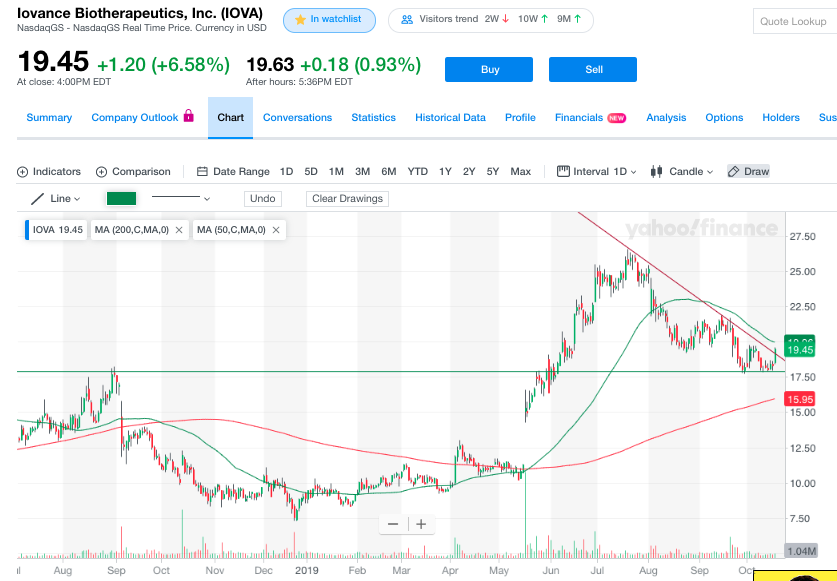Viewport: 837px width, 581px height.
Task: Select the 1M range
Action: pos(336,171)
